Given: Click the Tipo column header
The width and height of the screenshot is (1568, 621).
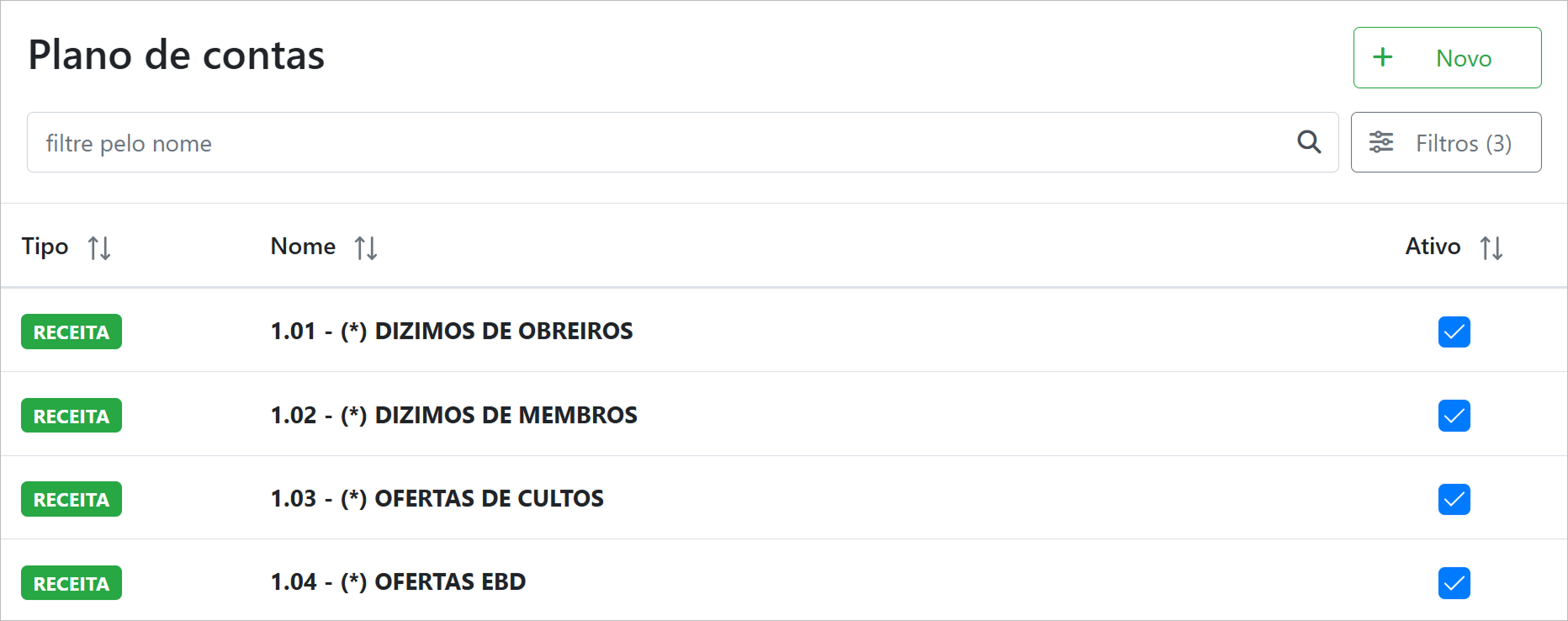Looking at the screenshot, I should tap(45, 247).
